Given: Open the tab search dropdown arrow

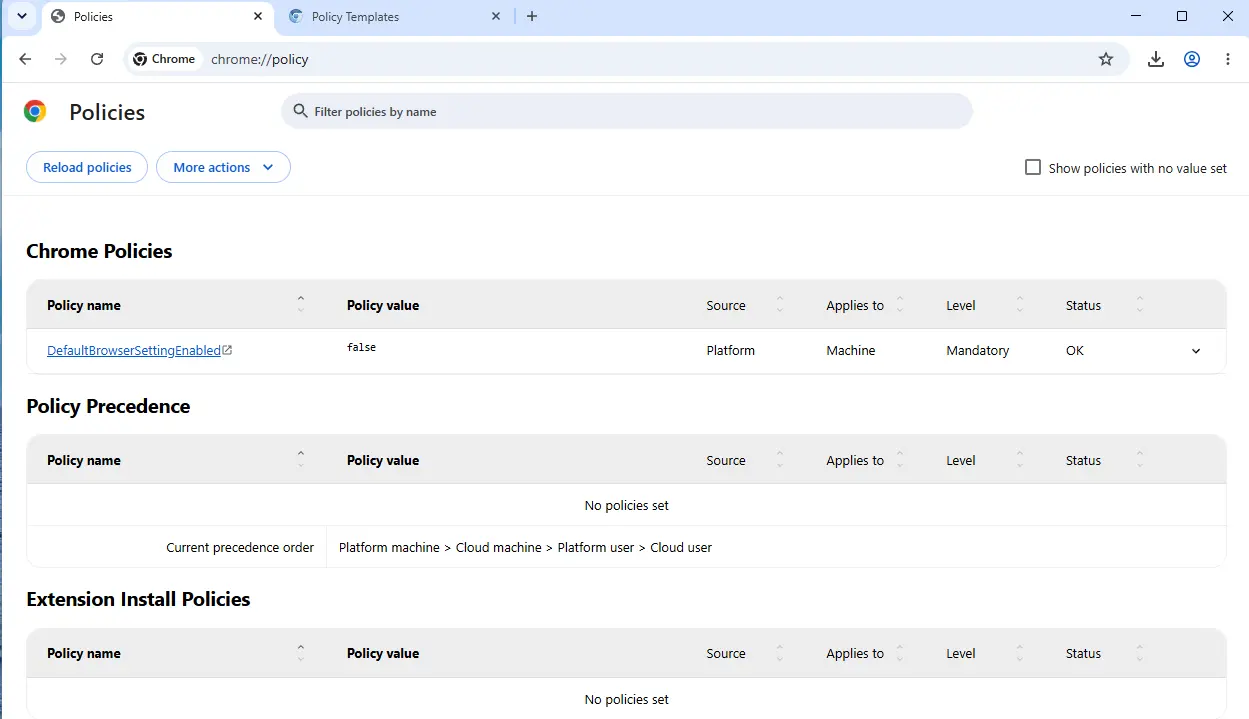Looking at the screenshot, I should [22, 16].
